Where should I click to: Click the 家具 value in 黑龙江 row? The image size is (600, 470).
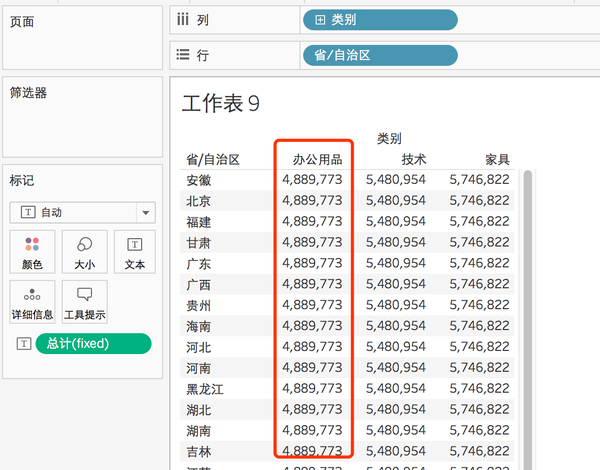point(479,388)
